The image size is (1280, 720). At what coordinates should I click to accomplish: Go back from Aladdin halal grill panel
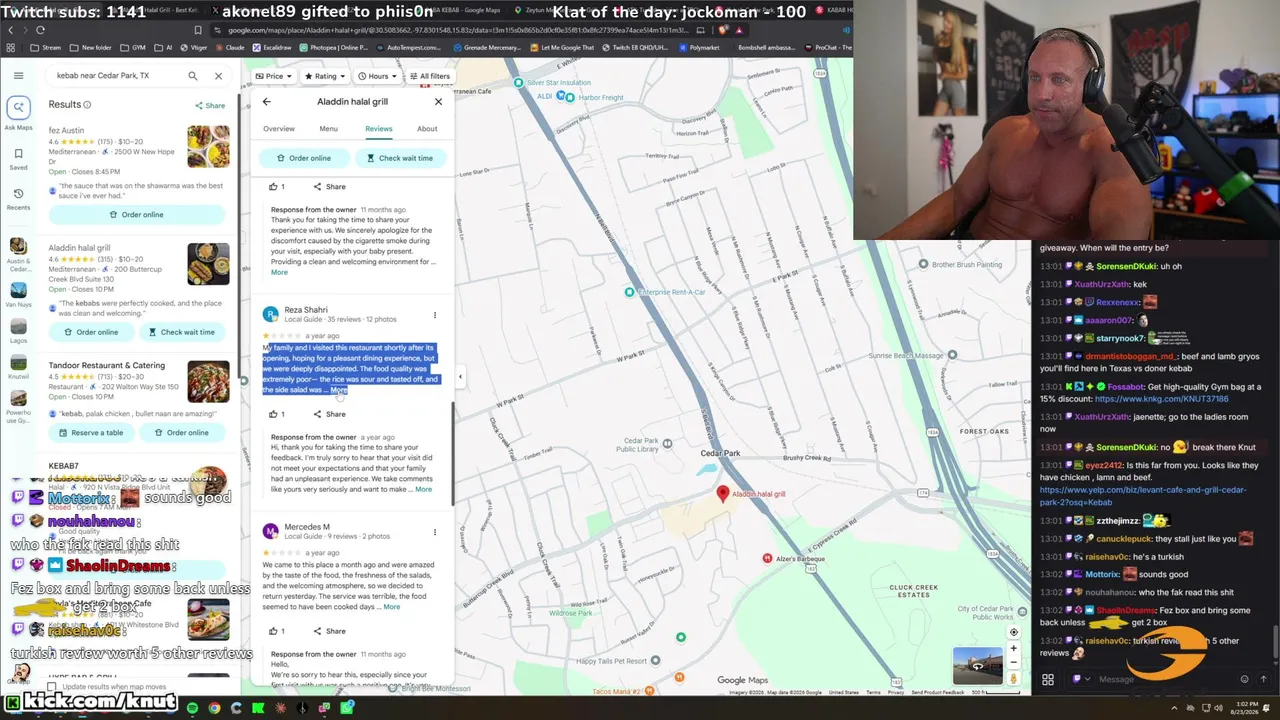pos(266,102)
